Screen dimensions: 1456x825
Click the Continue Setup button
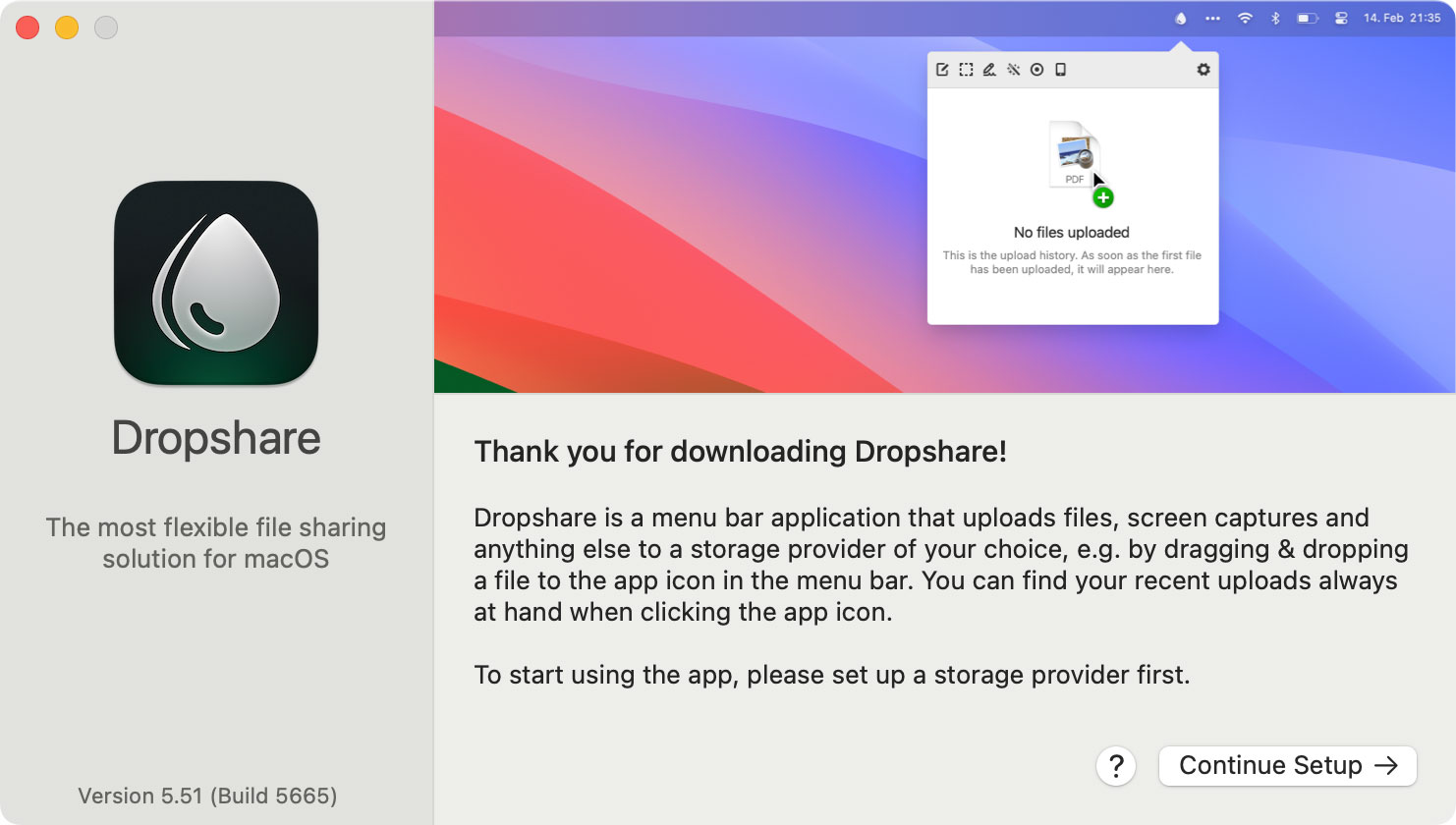coord(1287,766)
